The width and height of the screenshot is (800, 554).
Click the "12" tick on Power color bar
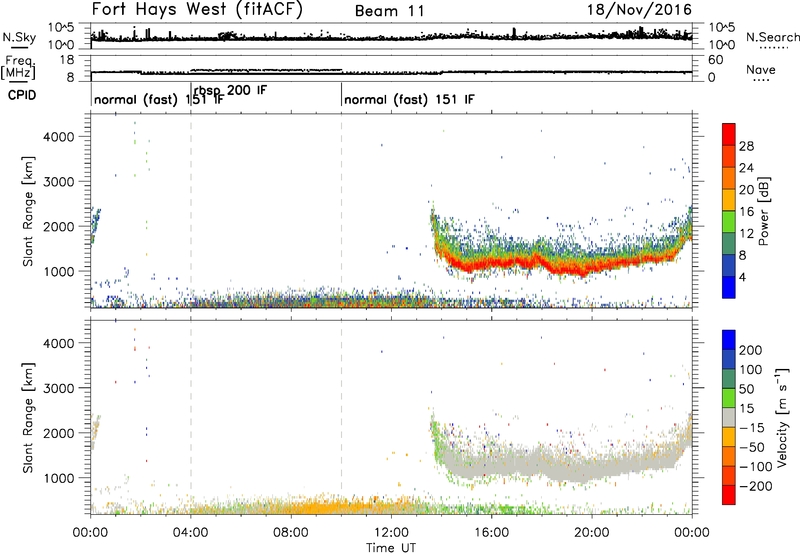coord(746,234)
